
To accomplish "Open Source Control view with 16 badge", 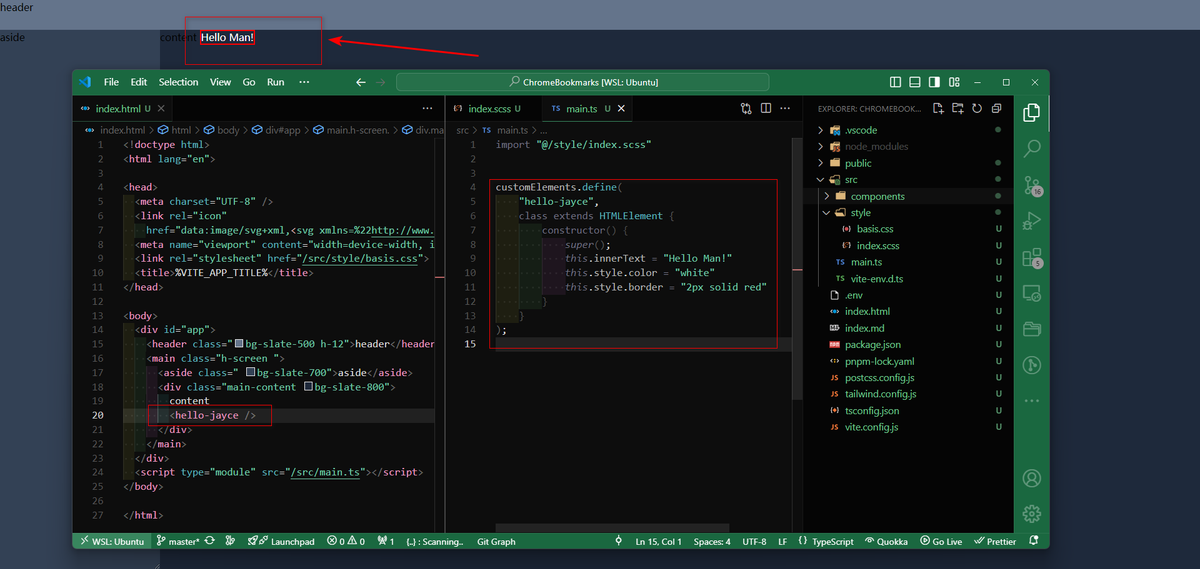I will pos(1033,186).
